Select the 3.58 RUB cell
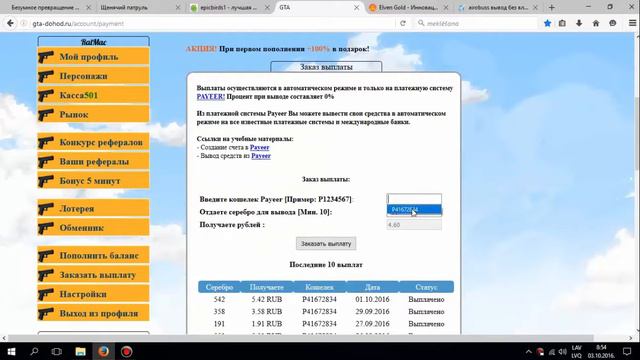 click(x=267, y=311)
